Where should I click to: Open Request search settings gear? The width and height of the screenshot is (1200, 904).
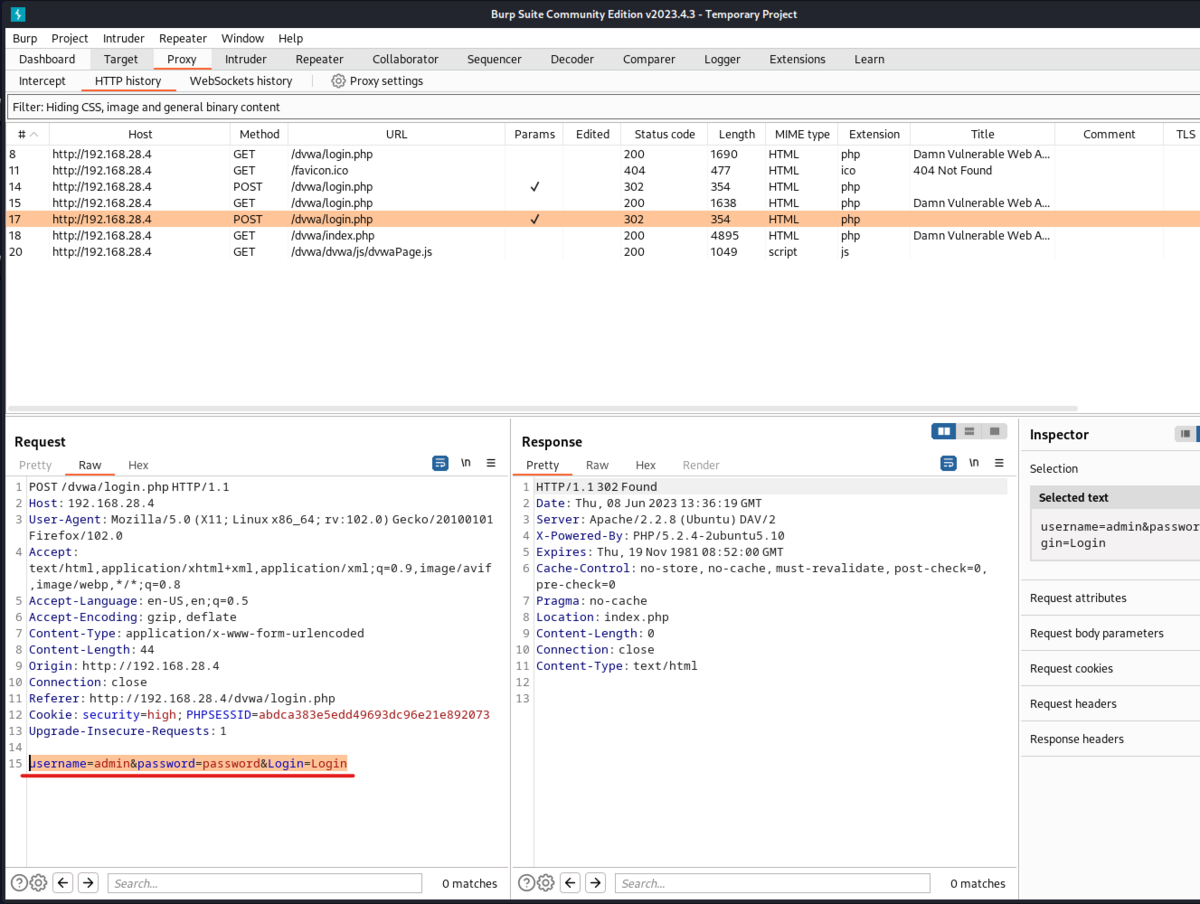(39, 882)
